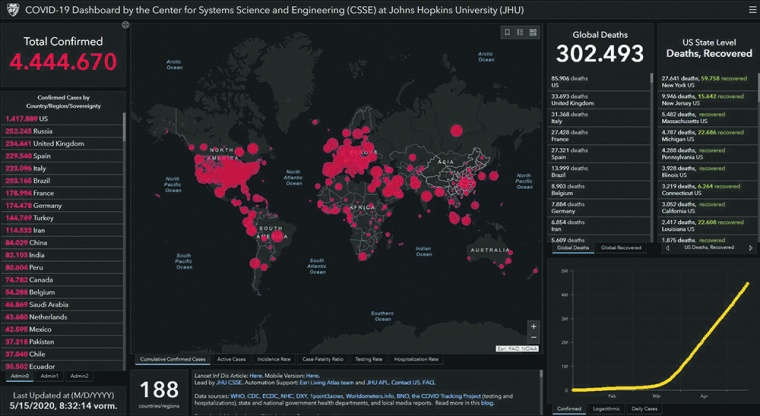Select the Logarithmic chart tab
This screenshot has width=760, height=416.
606,409
